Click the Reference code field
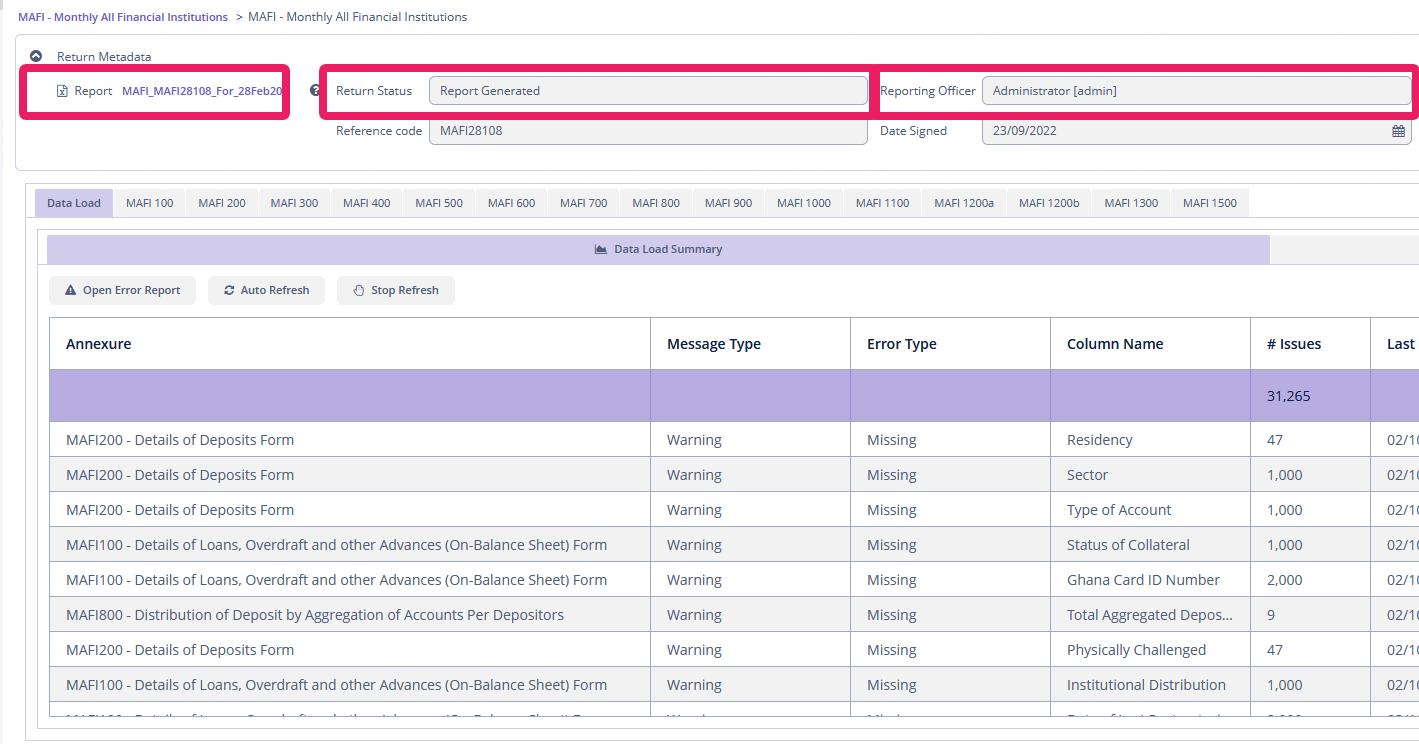This screenshot has height=744, width=1419. coord(648,131)
